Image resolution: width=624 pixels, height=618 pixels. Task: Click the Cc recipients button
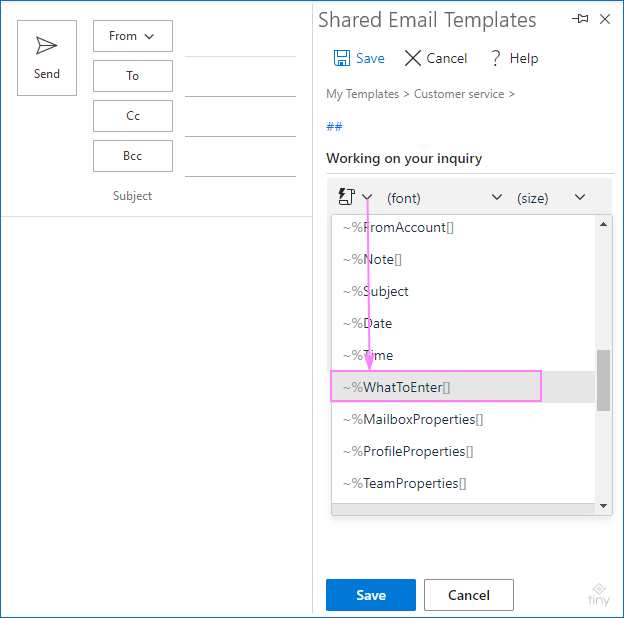pos(133,116)
